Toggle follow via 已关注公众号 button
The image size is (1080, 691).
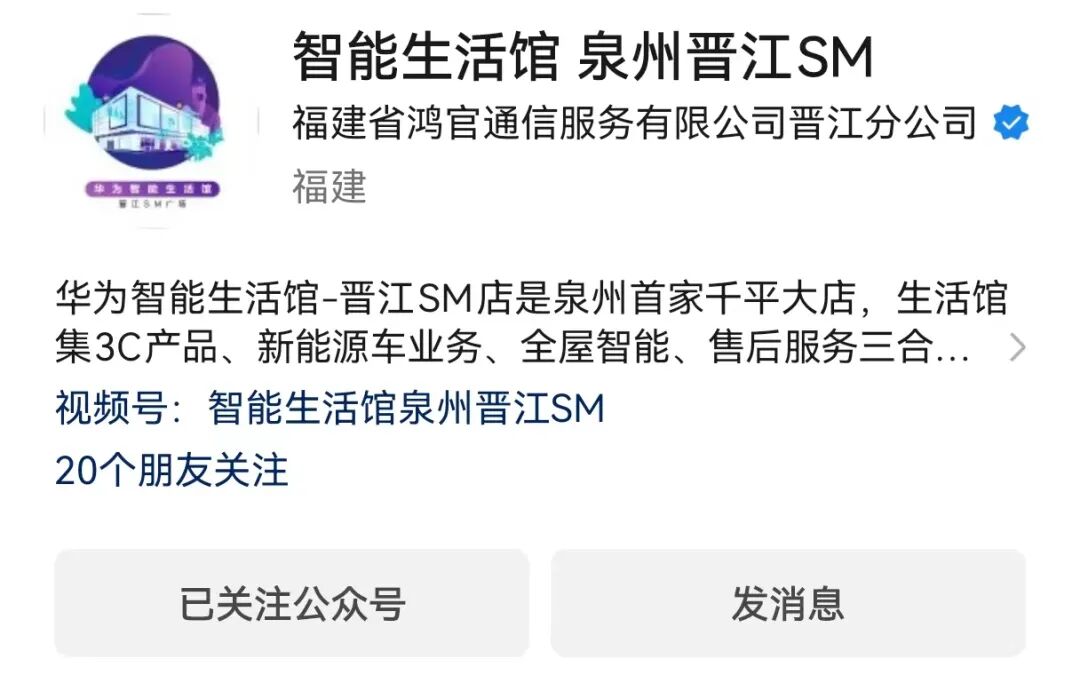tap(292, 603)
